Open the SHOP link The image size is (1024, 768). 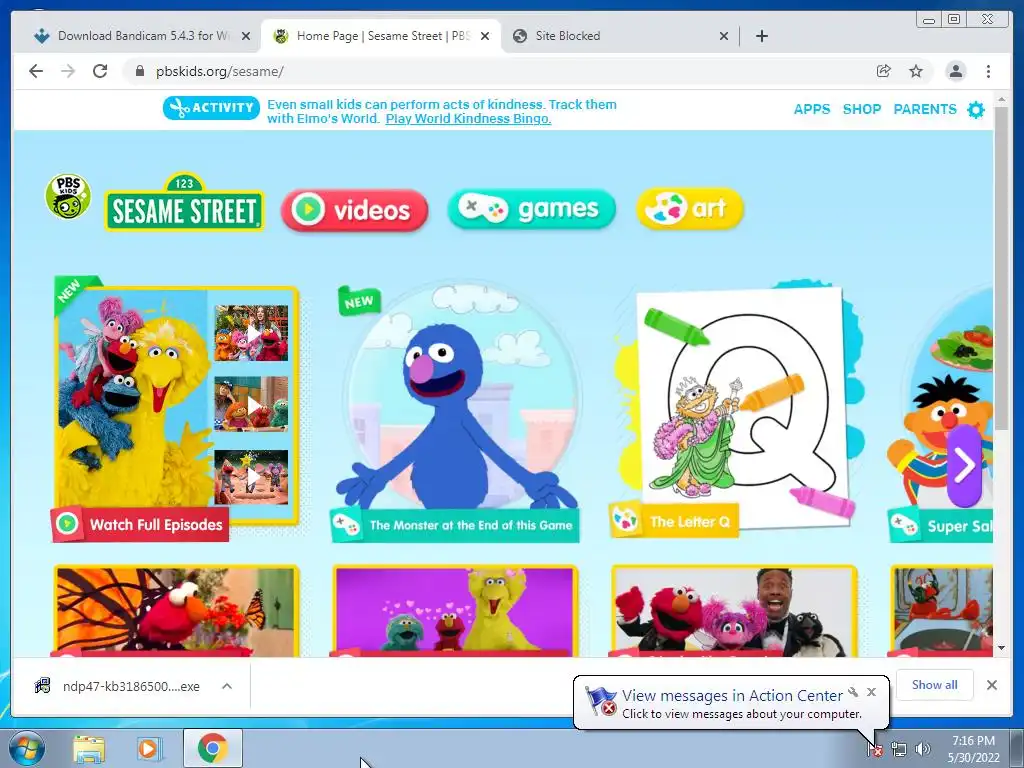(861, 109)
